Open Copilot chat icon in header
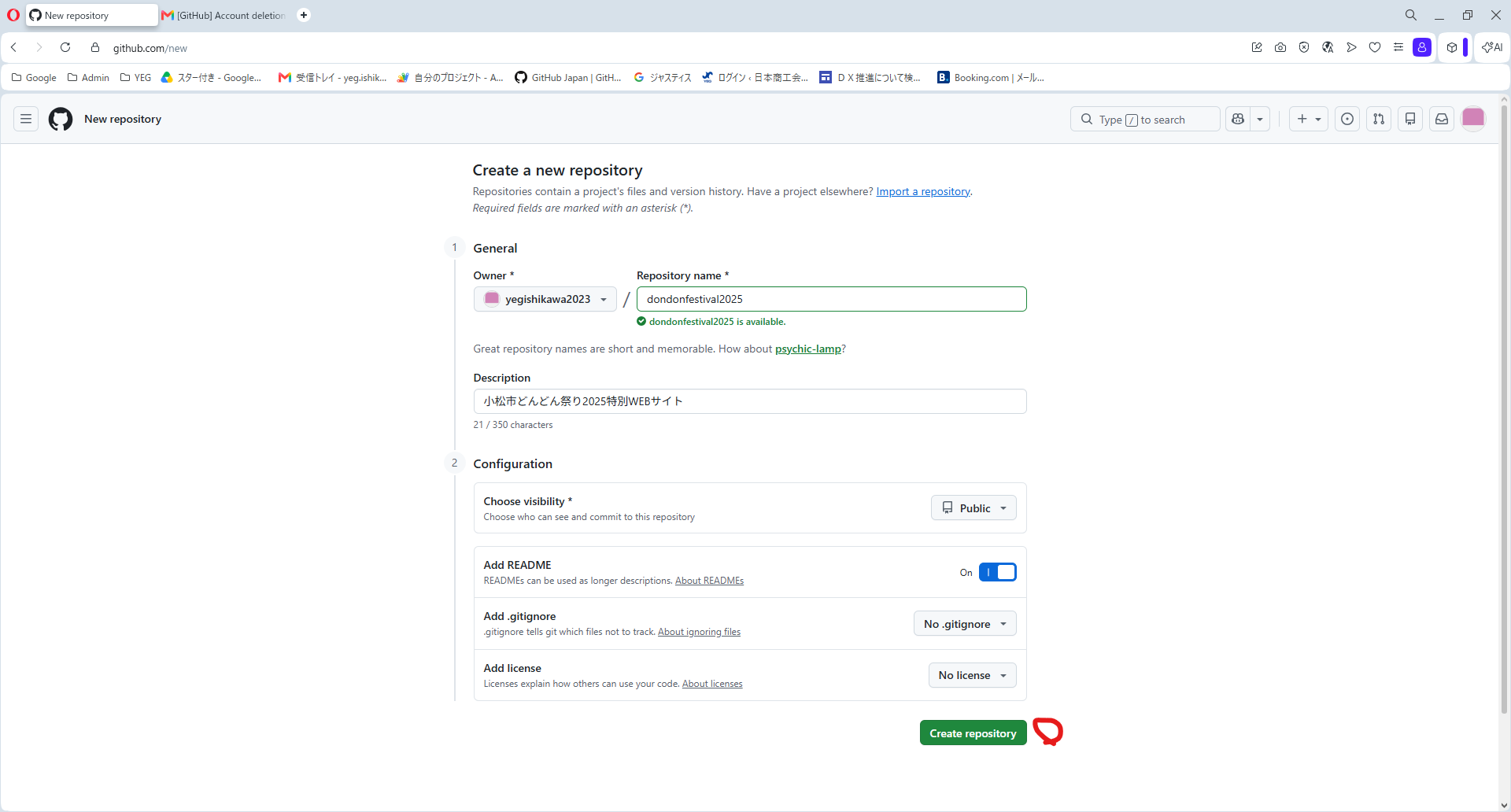The image size is (1511, 812). [1238, 119]
